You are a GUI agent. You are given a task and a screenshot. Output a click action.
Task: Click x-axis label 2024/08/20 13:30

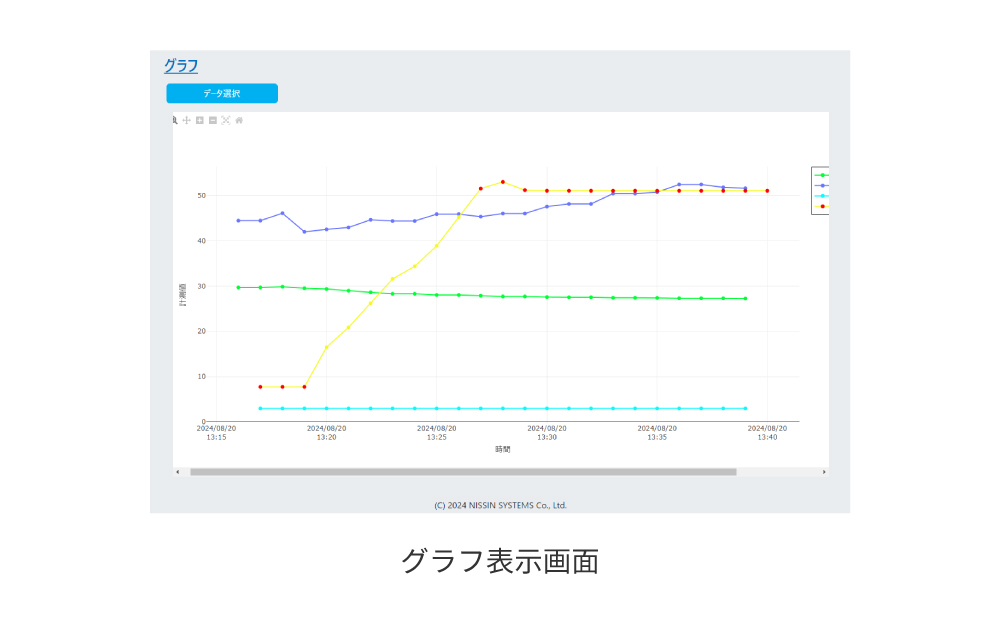[547, 432]
